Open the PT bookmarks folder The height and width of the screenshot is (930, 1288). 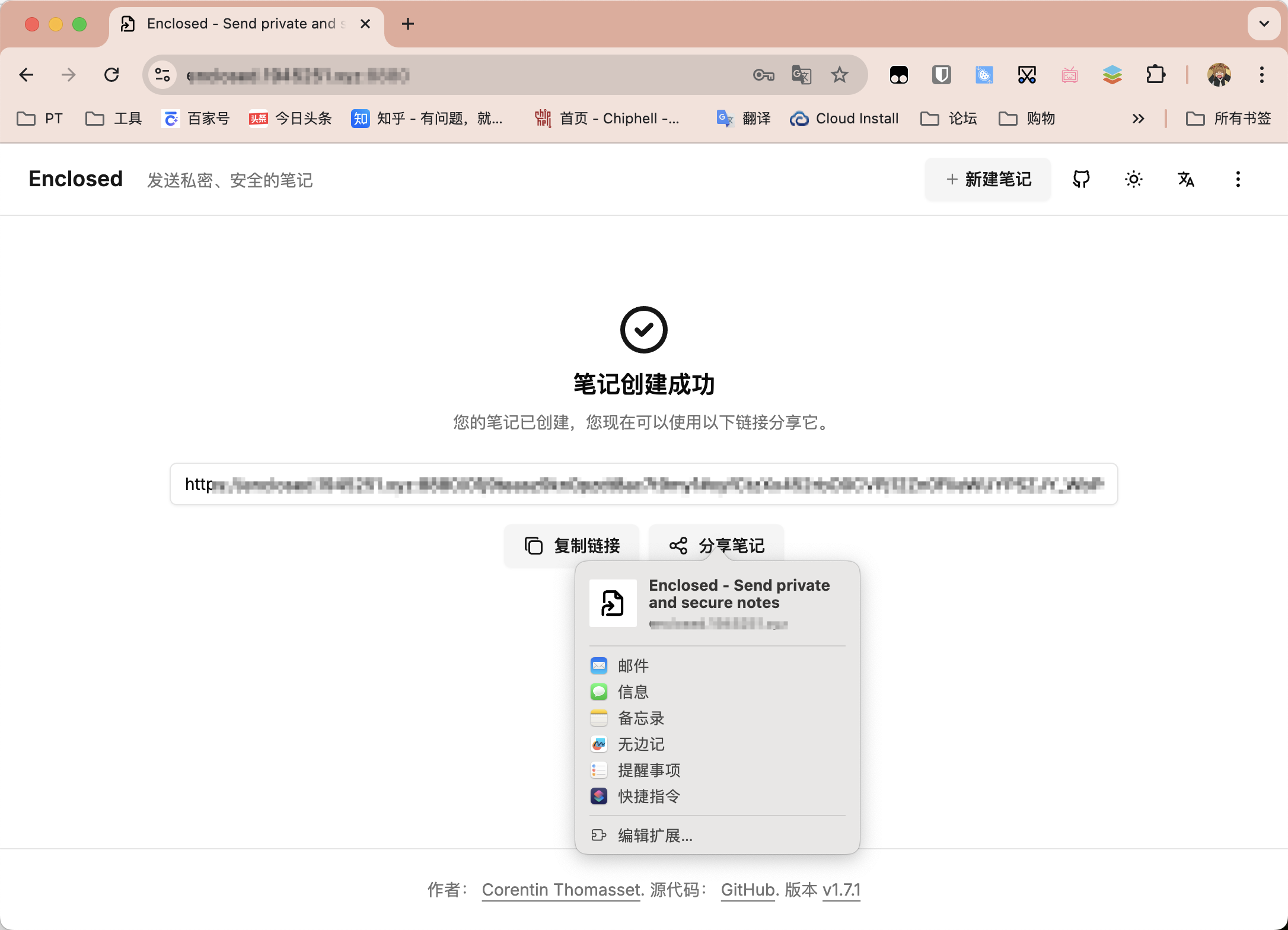(40, 119)
